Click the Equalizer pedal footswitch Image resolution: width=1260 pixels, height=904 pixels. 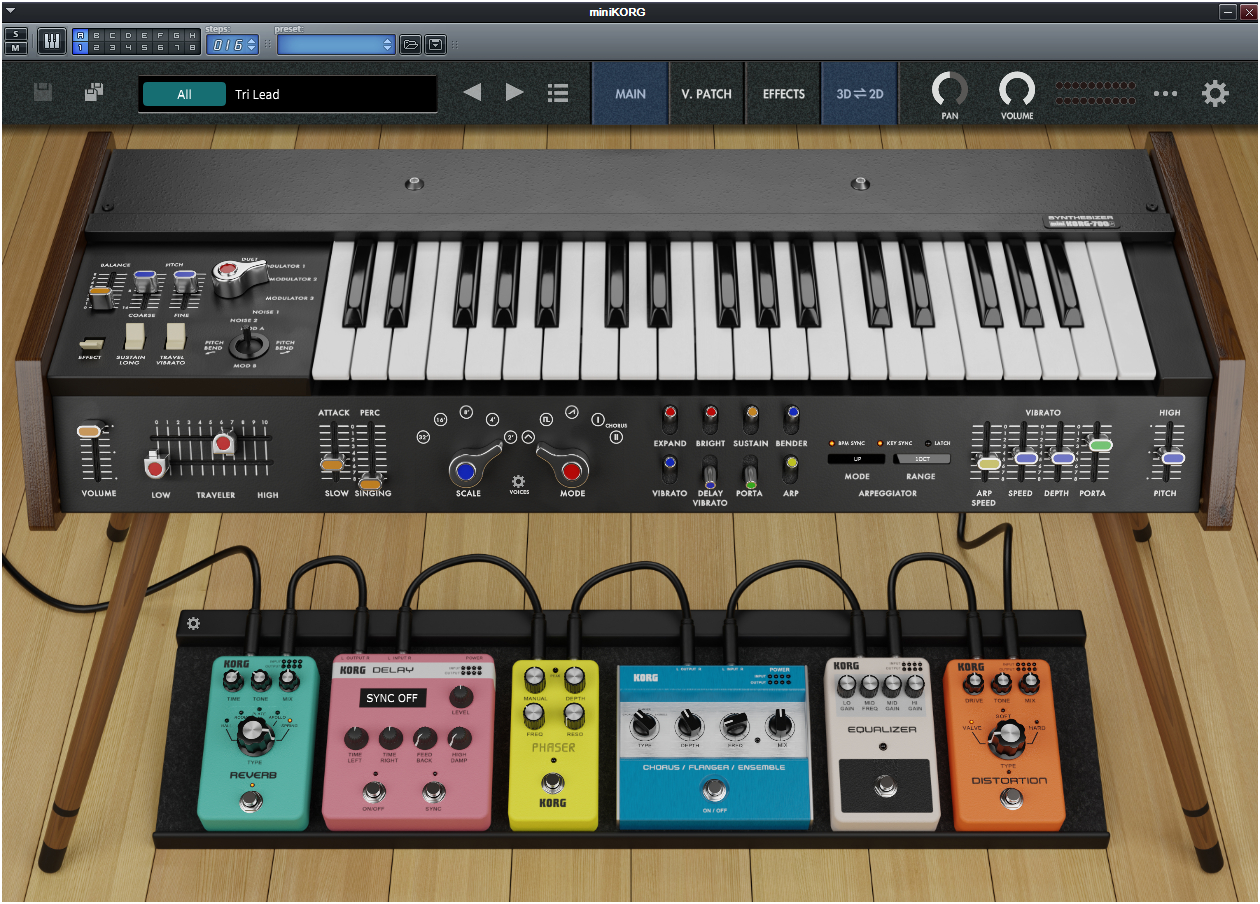885,785
